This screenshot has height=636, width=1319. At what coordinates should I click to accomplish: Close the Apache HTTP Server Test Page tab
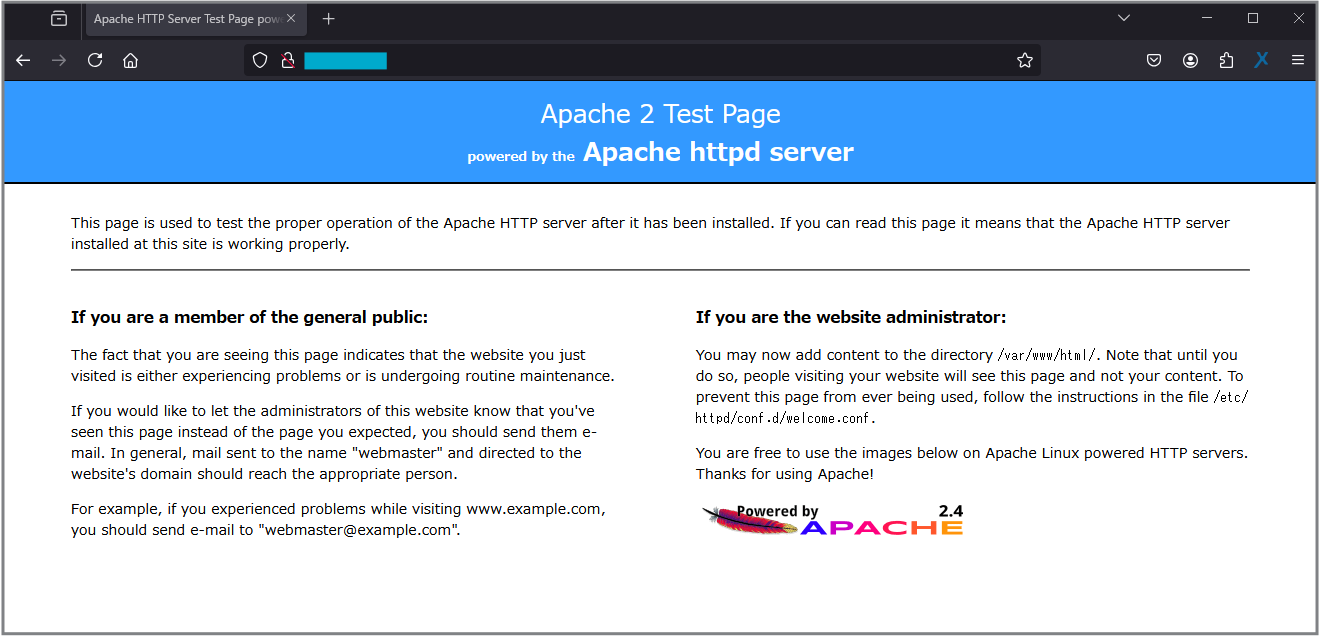pos(291,19)
